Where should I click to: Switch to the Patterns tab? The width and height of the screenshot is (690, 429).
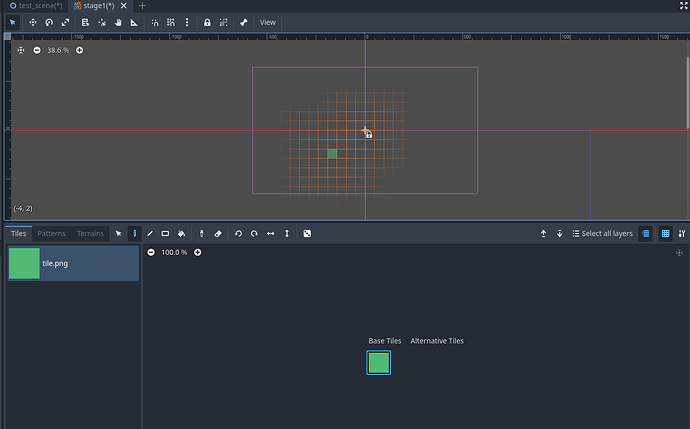tap(51, 233)
